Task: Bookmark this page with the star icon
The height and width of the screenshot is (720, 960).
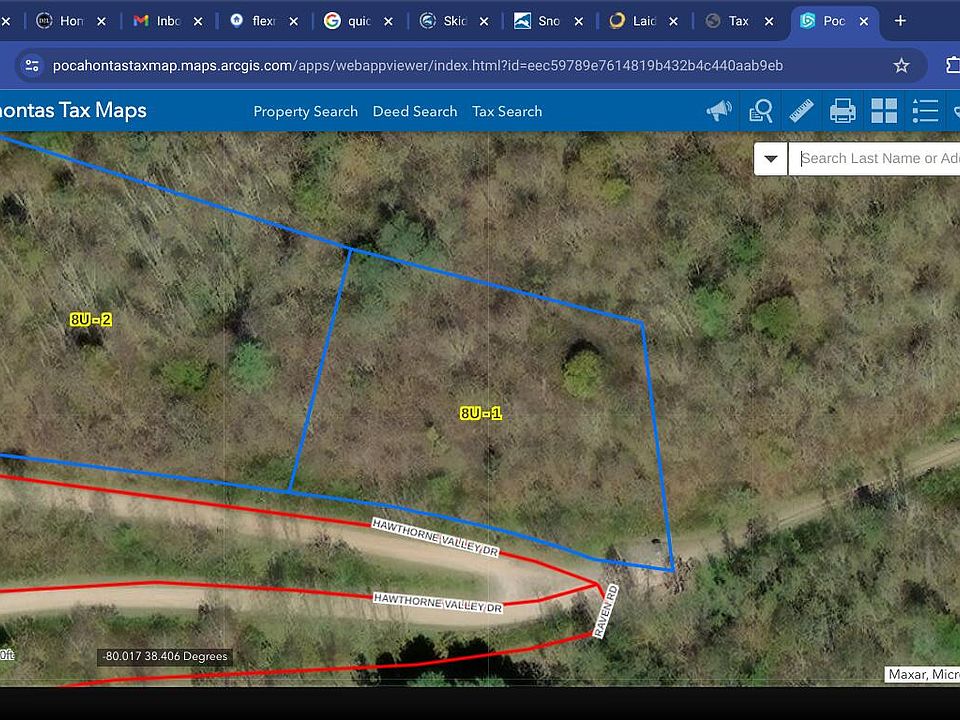Action: (x=901, y=66)
